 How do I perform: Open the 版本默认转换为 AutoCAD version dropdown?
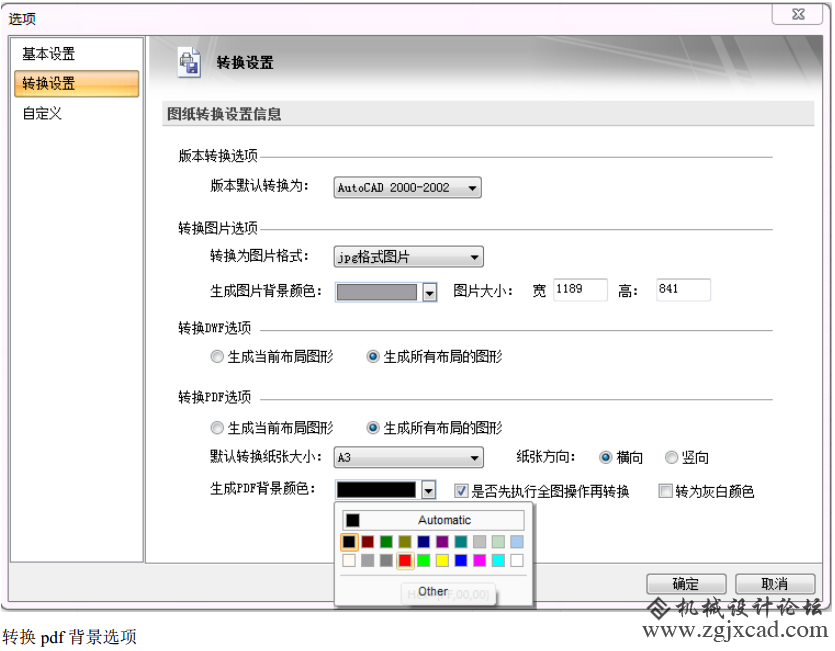pyautogui.click(x=407, y=188)
